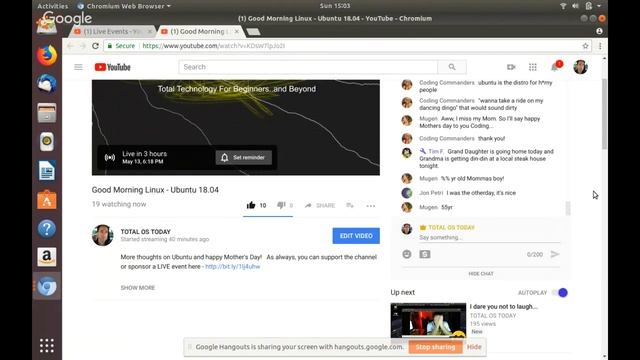Launch Thunderbird mail from dock

(x=47, y=84)
